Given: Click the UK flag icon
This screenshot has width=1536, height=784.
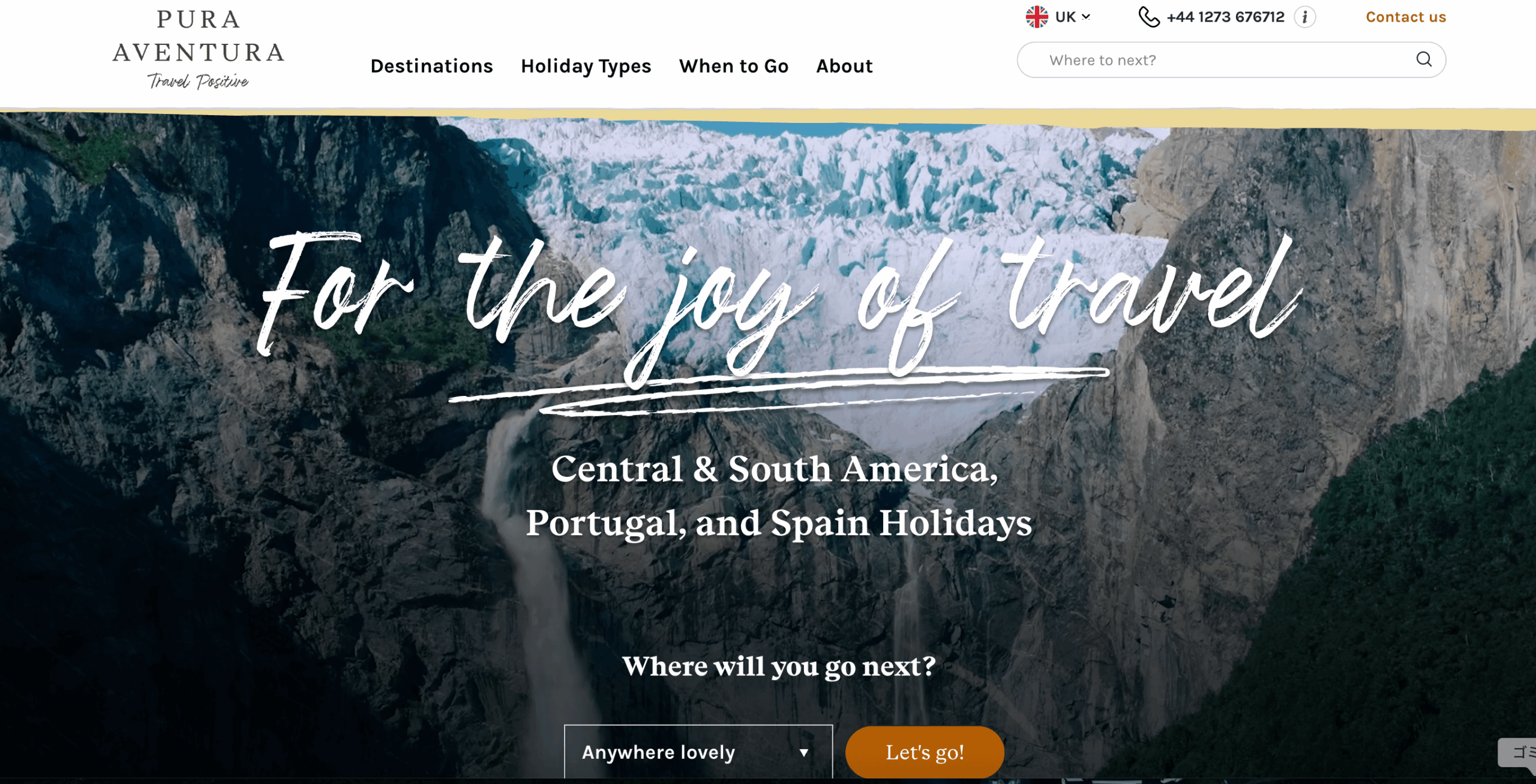Looking at the screenshot, I should [1037, 17].
